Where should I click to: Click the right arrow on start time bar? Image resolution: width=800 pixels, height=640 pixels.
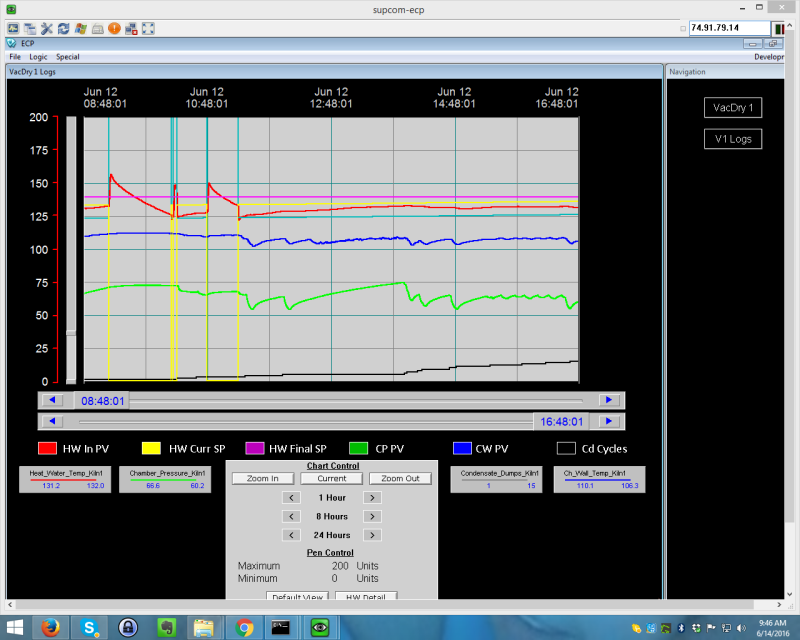point(609,400)
